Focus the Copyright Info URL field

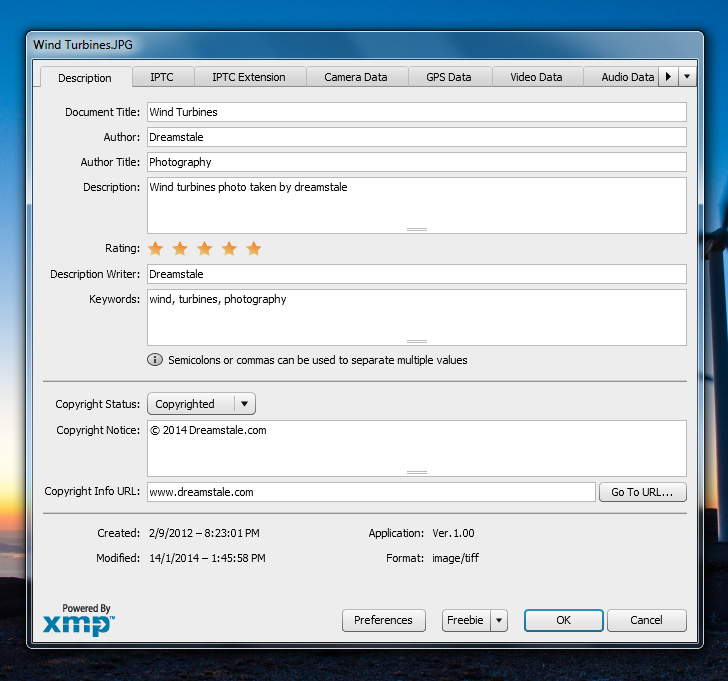tap(371, 492)
